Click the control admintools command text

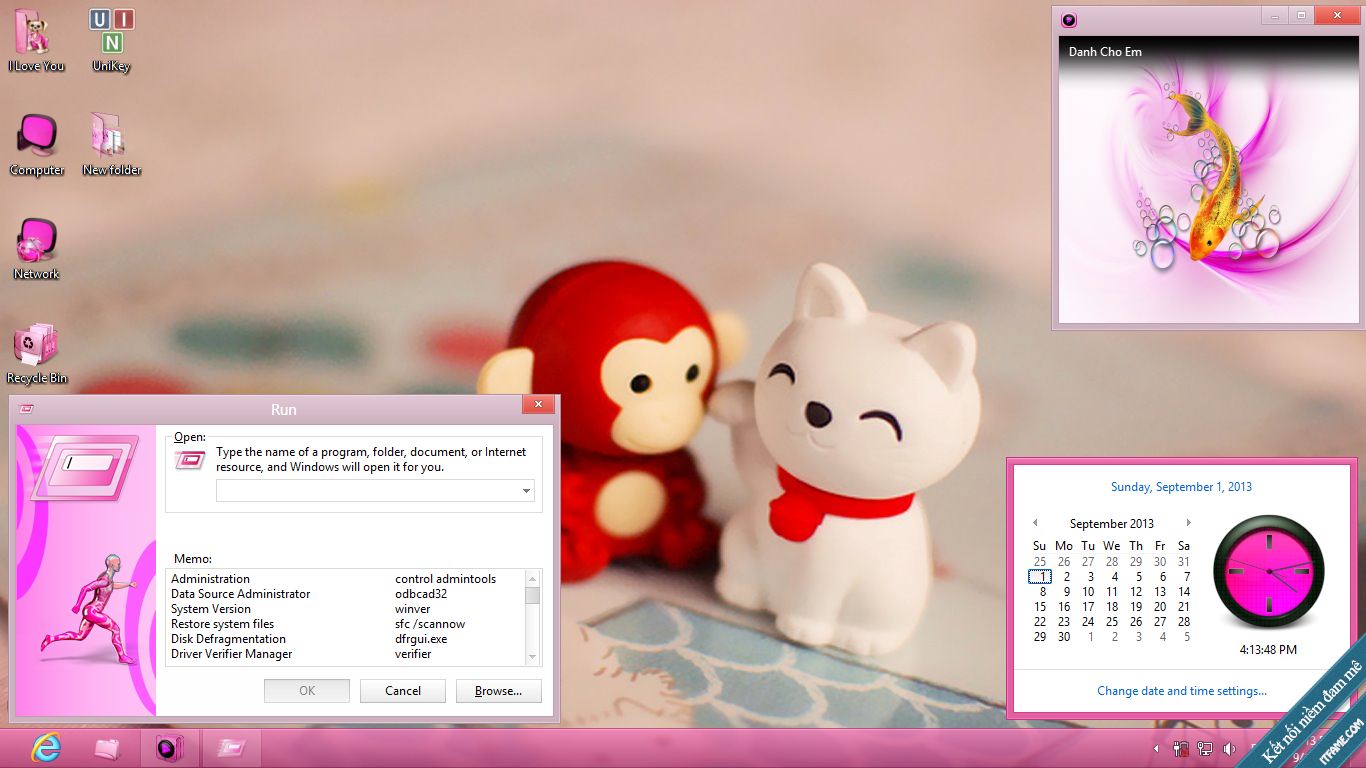pos(445,579)
